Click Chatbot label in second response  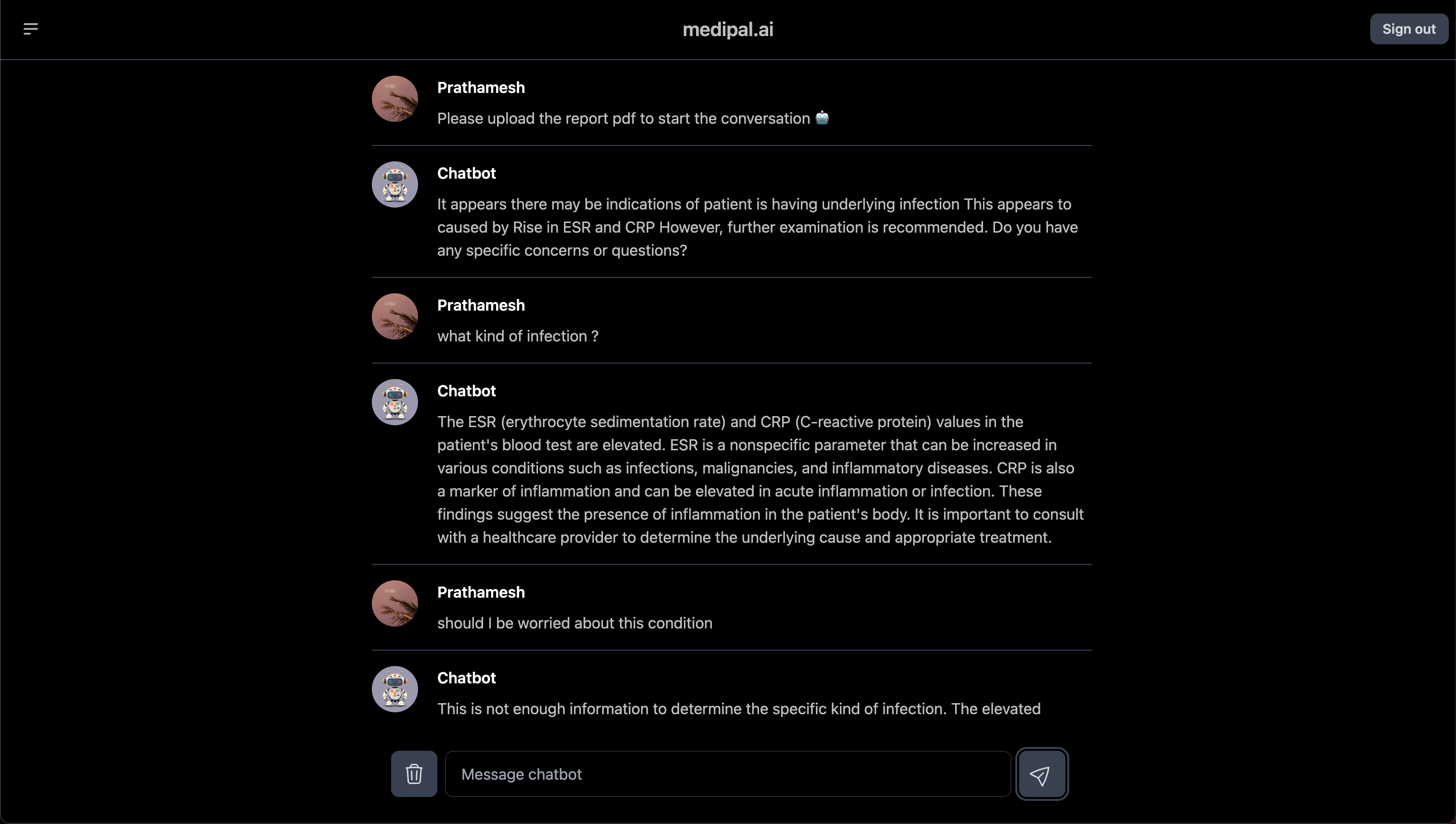(x=466, y=390)
